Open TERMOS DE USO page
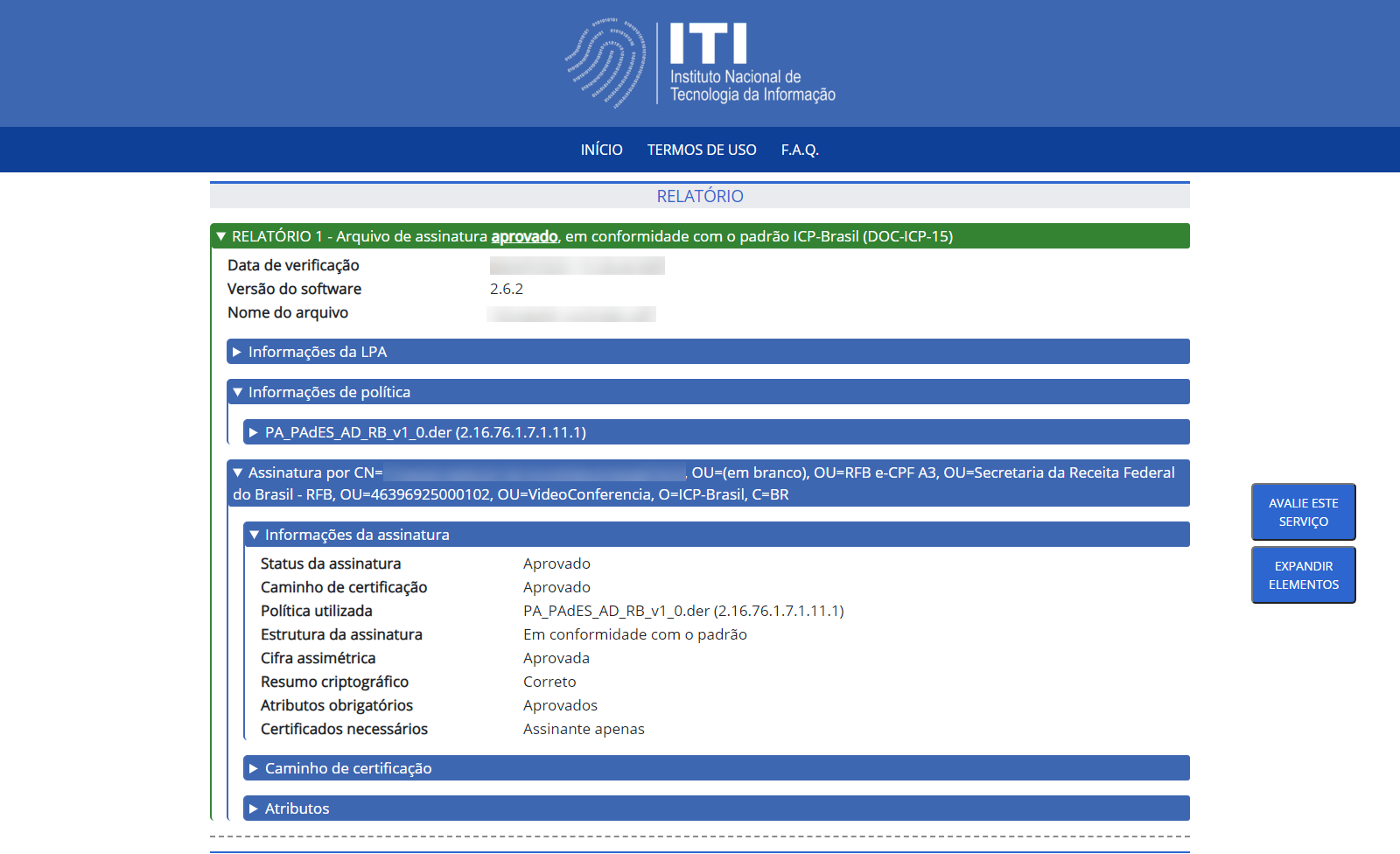The height and width of the screenshot is (854, 1400). point(702,150)
